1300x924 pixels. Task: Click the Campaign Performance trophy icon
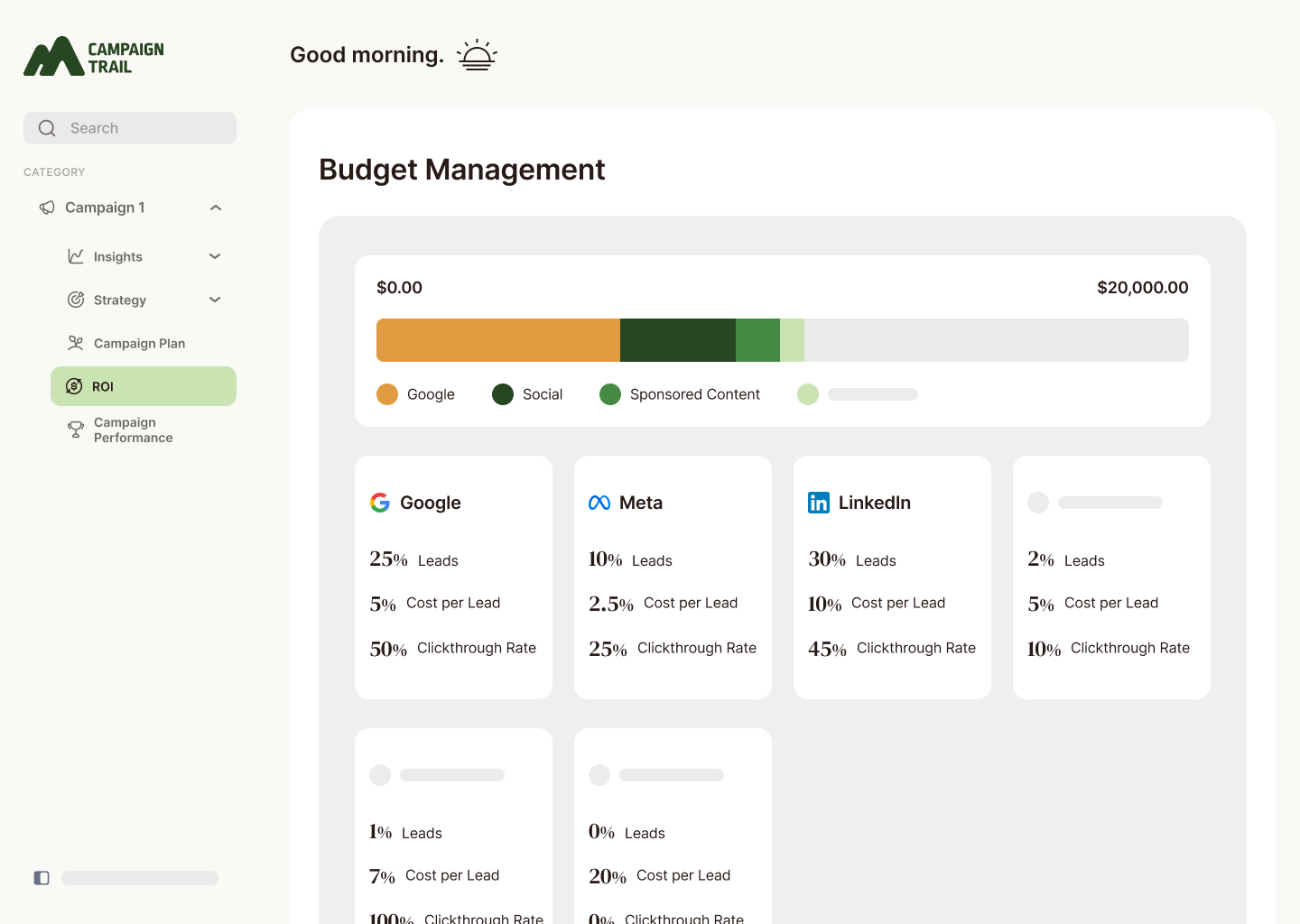[76, 430]
